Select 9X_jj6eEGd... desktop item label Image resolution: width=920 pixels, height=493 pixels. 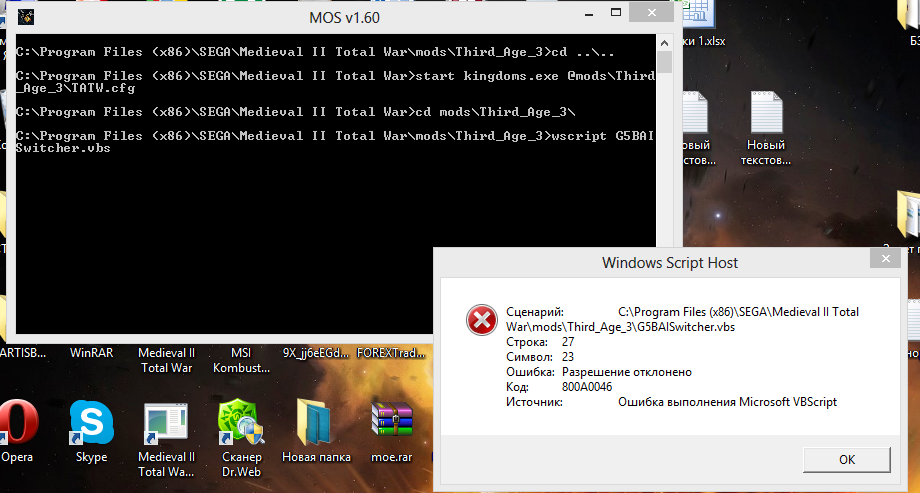click(316, 353)
